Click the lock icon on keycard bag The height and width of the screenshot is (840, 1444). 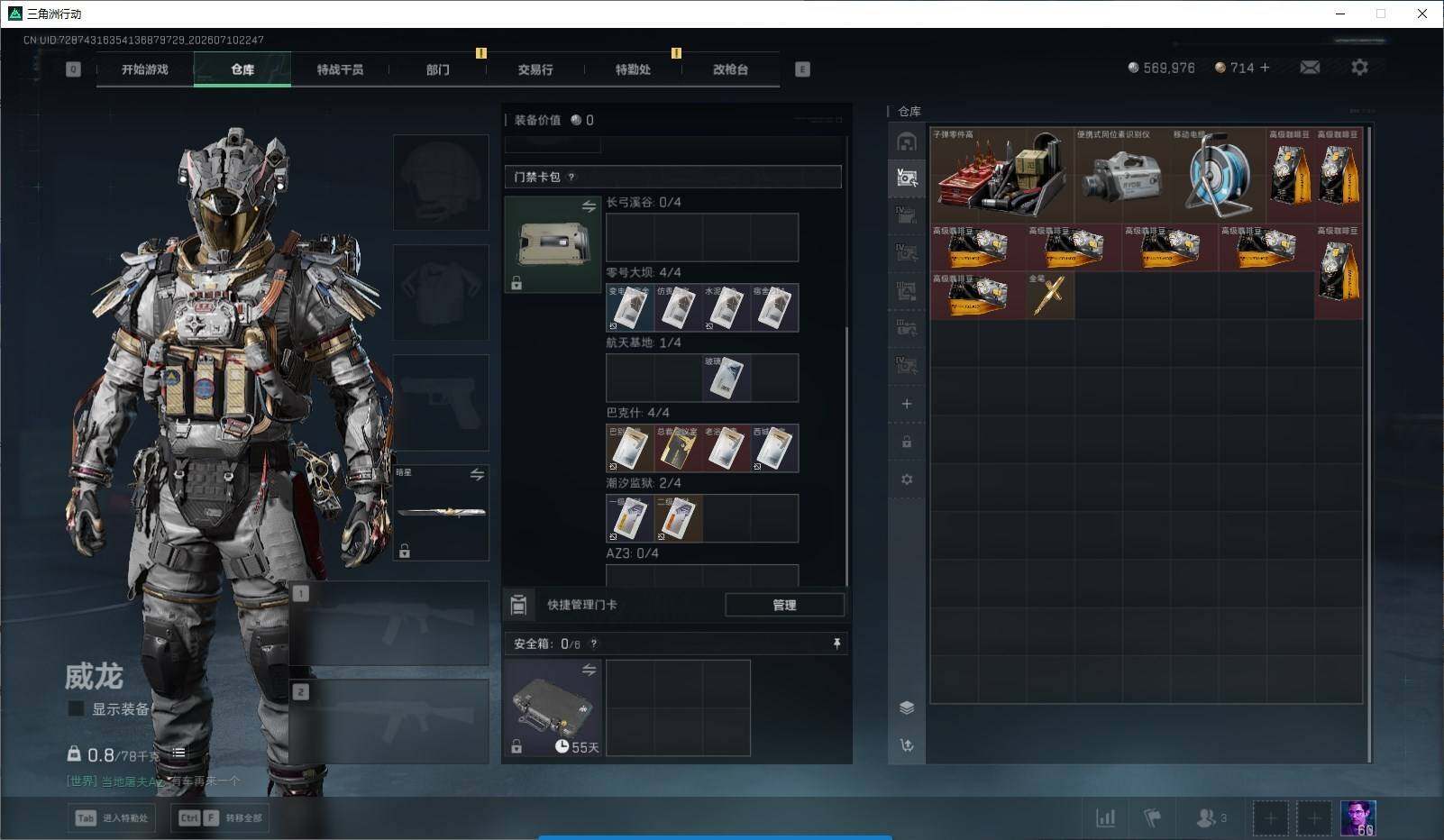tap(516, 283)
